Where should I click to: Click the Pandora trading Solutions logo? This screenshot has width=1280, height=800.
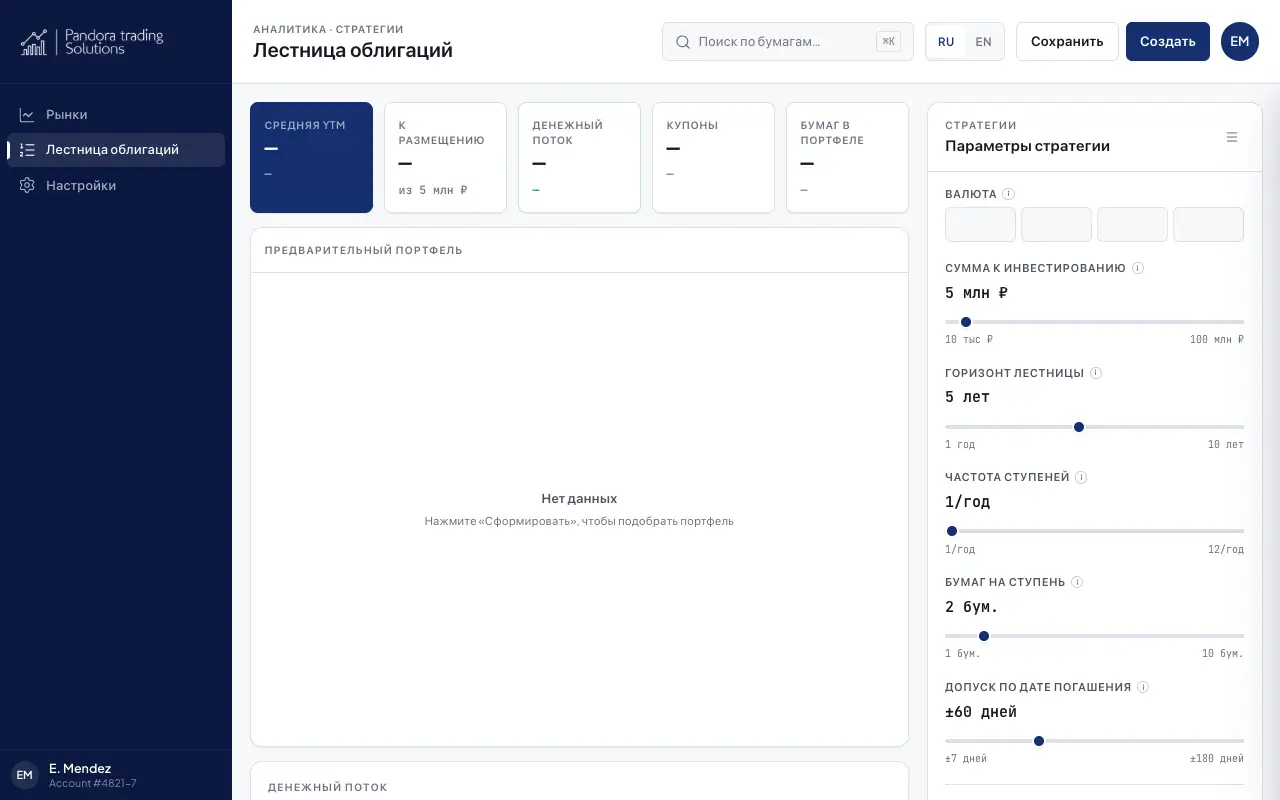pyautogui.click(x=92, y=42)
